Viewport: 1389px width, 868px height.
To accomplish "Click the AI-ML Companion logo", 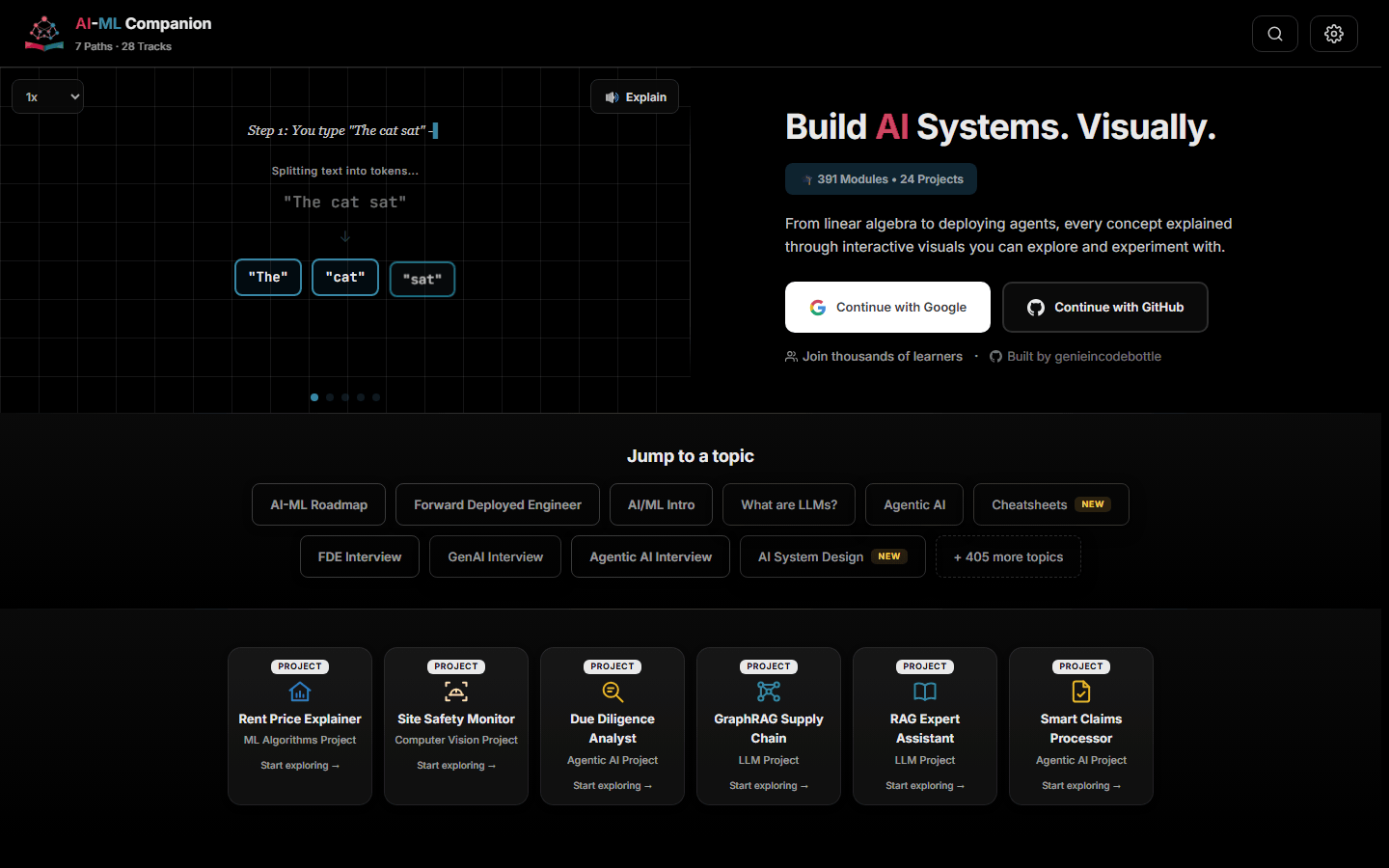I will pyautogui.click(x=44, y=34).
